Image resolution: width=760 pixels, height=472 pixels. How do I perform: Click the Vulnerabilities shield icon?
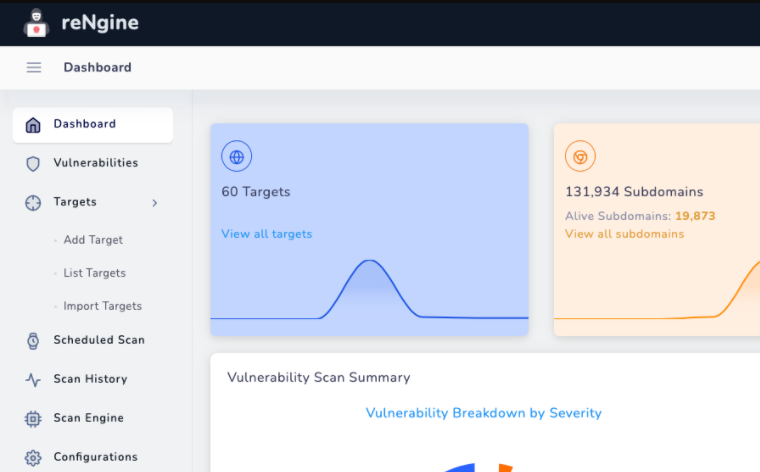point(33,164)
